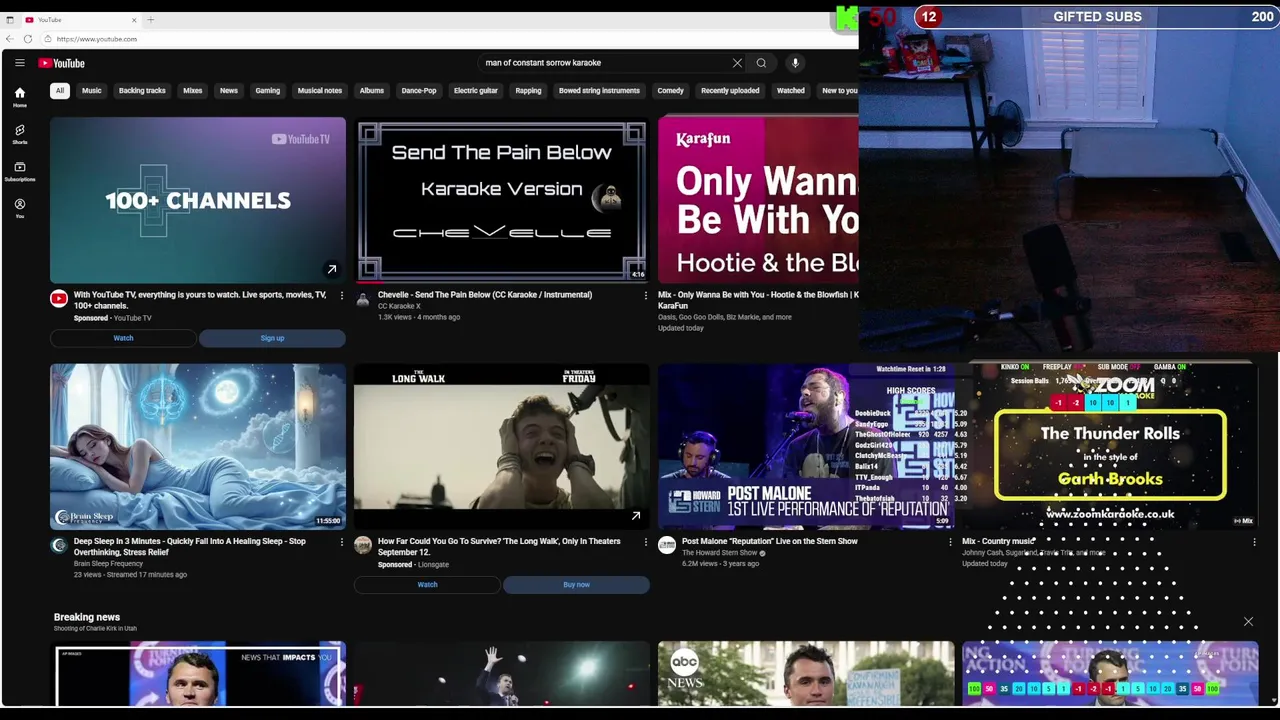Viewport: 1280px width, 720px height.
Task: Click the search input field
Action: (x=605, y=63)
